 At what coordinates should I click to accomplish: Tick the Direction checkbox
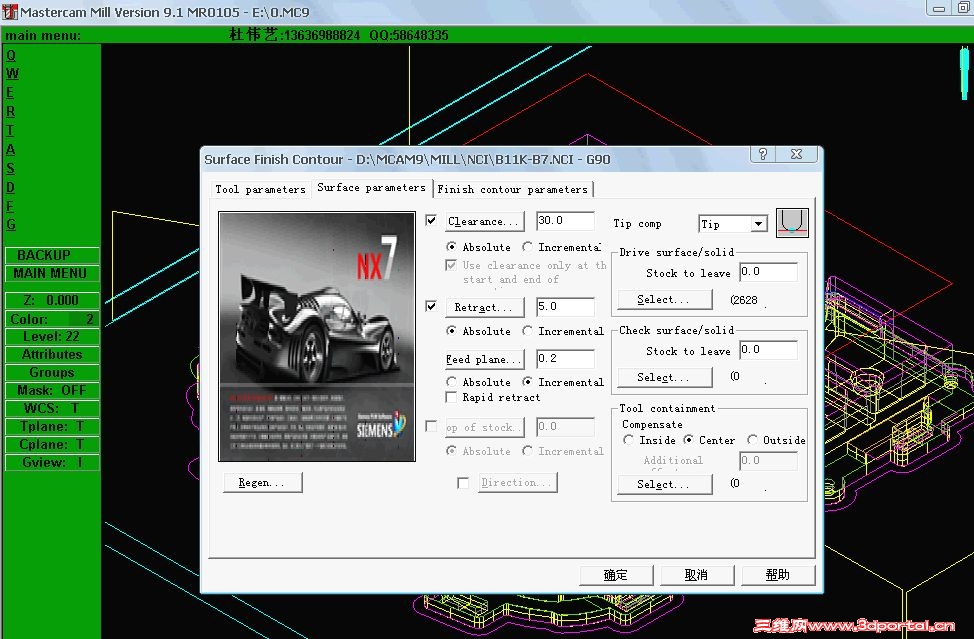463,483
